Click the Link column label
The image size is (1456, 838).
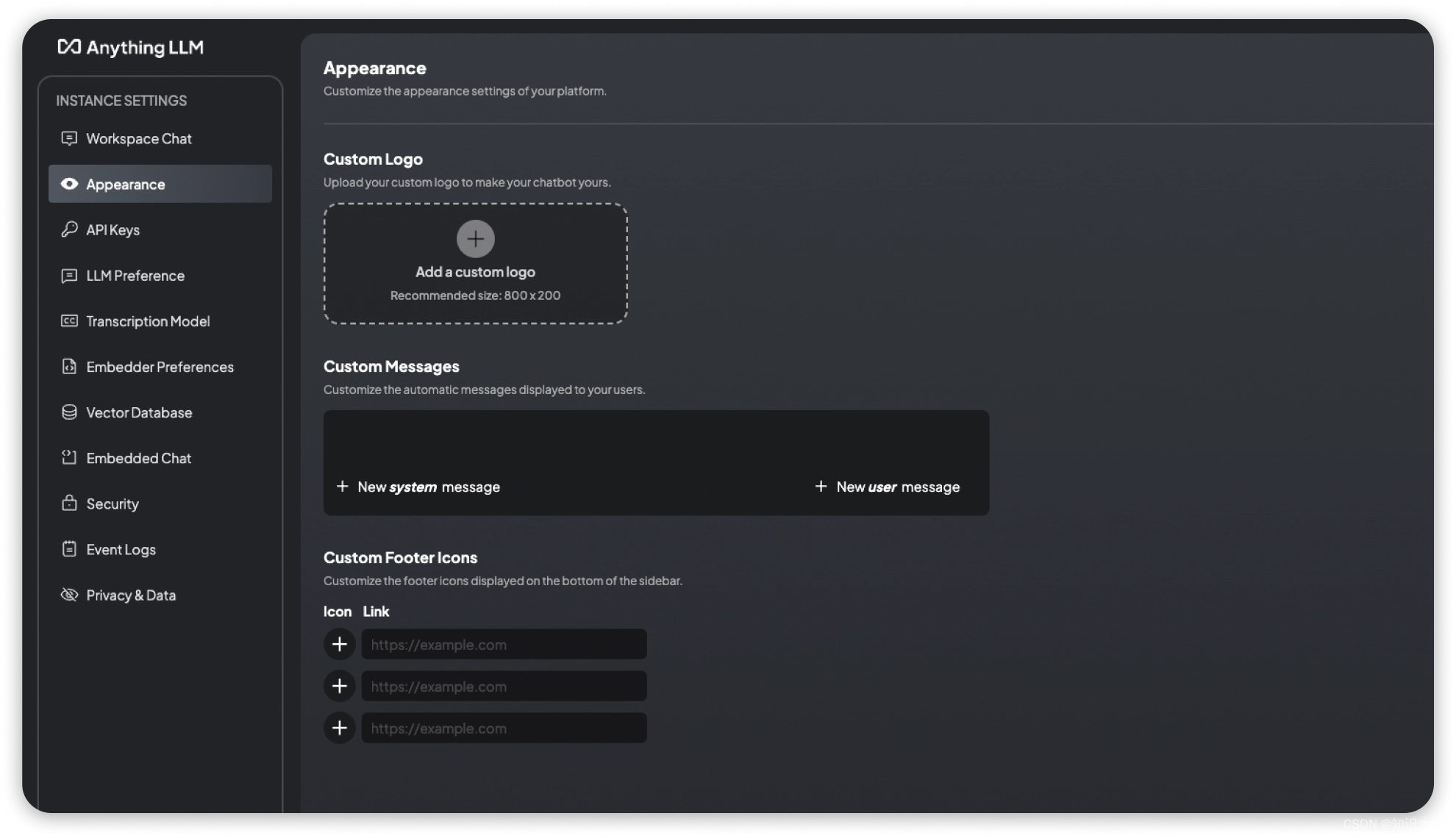tap(376, 612)
